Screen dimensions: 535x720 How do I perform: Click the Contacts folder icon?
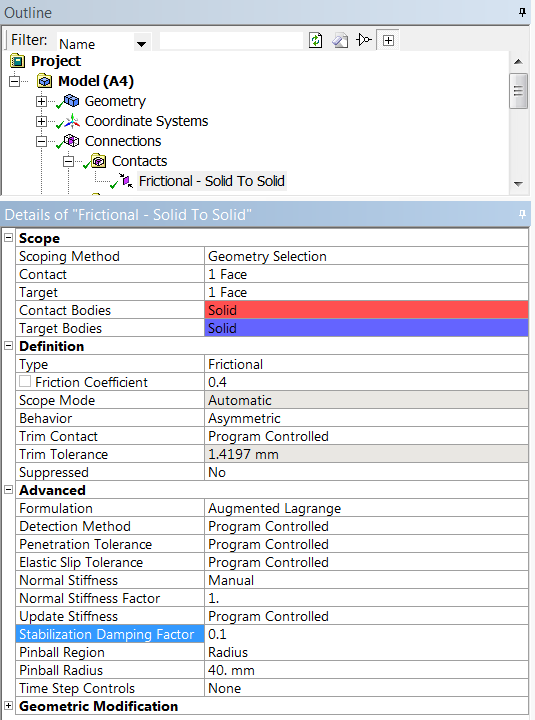98,161
